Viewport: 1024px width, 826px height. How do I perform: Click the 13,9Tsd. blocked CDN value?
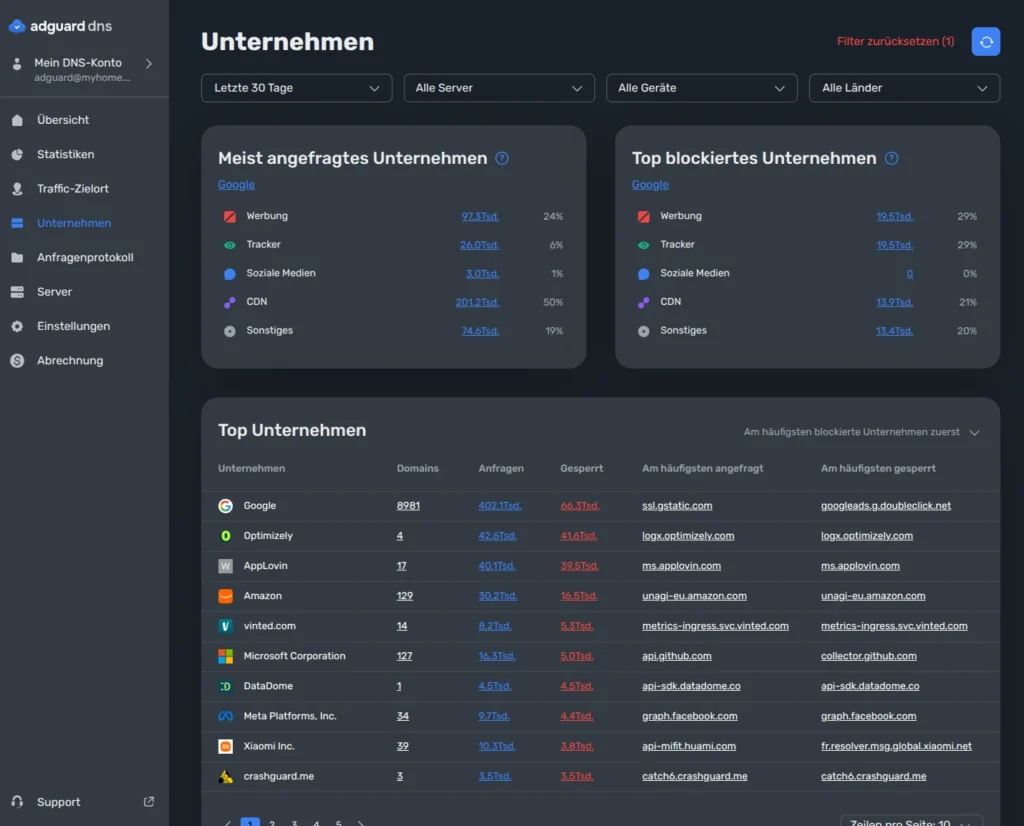(x=894, y=302)
